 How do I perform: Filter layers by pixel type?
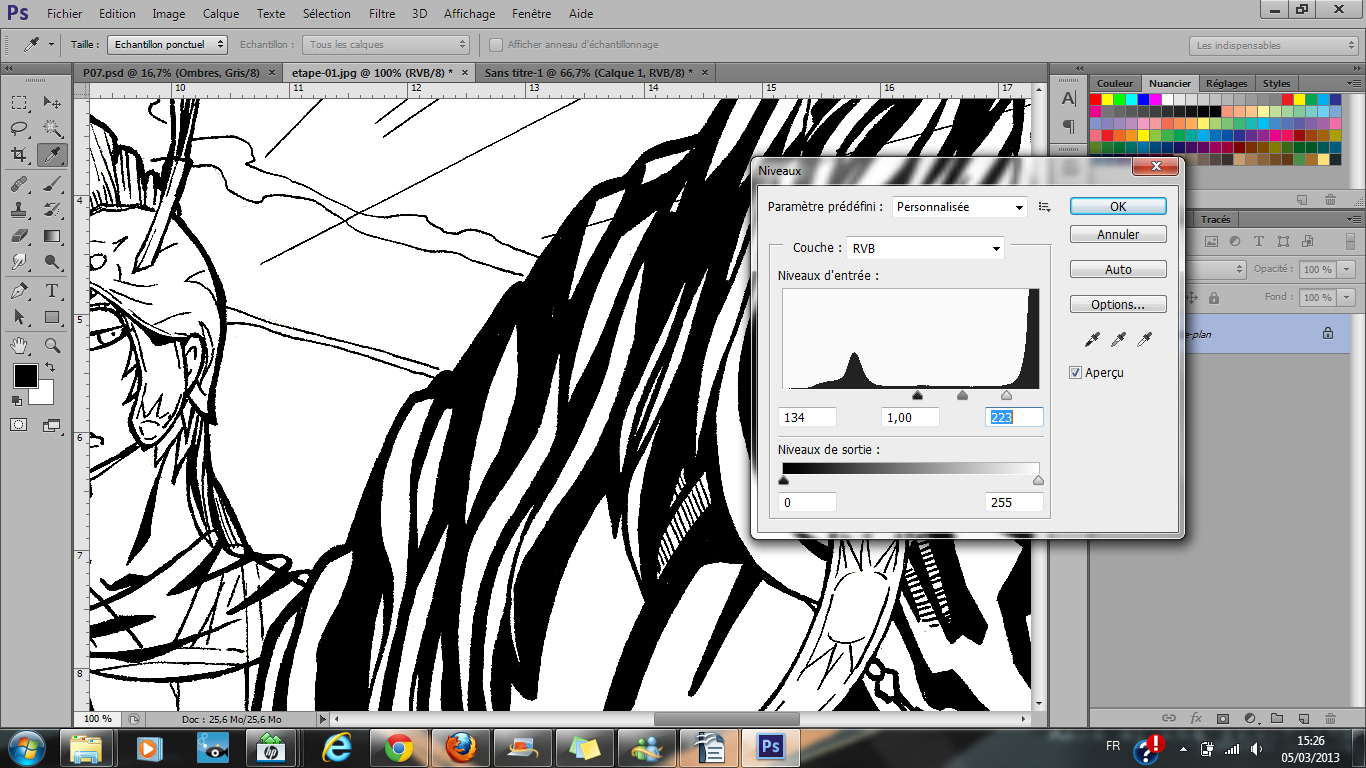pyautogui.click(x=1211, y=241)
